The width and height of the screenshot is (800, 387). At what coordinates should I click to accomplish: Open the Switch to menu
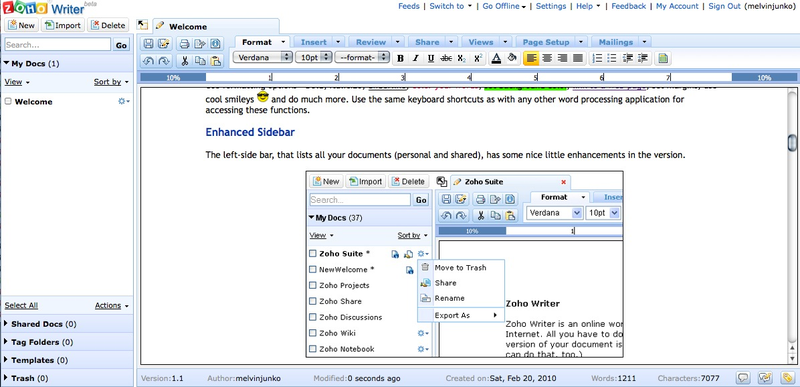tap(451, 6)
